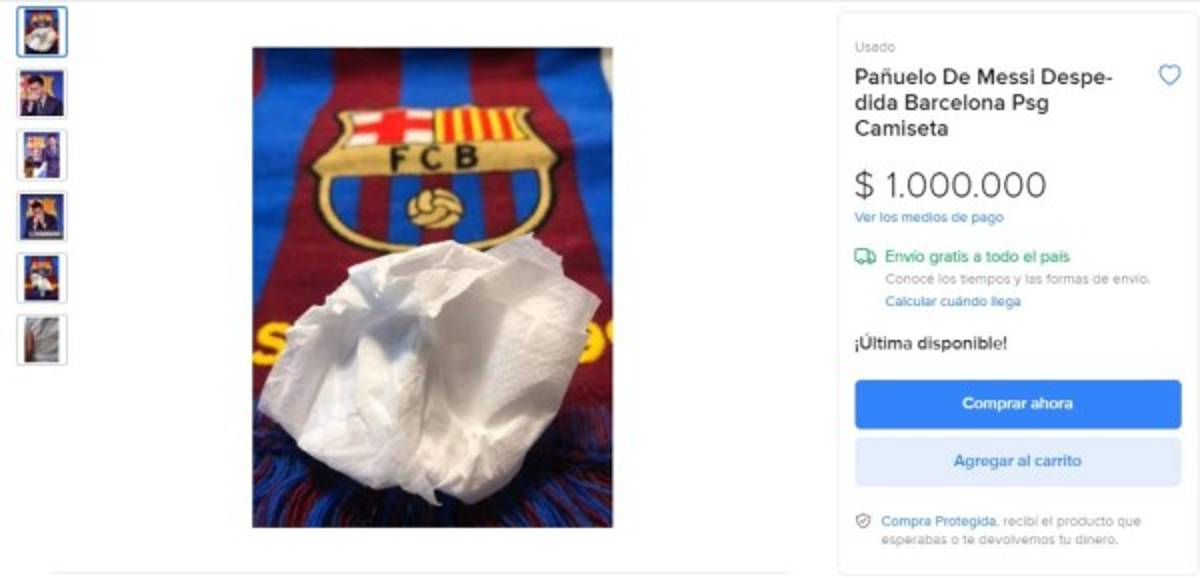Click the price of $1.000.000
1200x578 pixels.
[946, 186]
